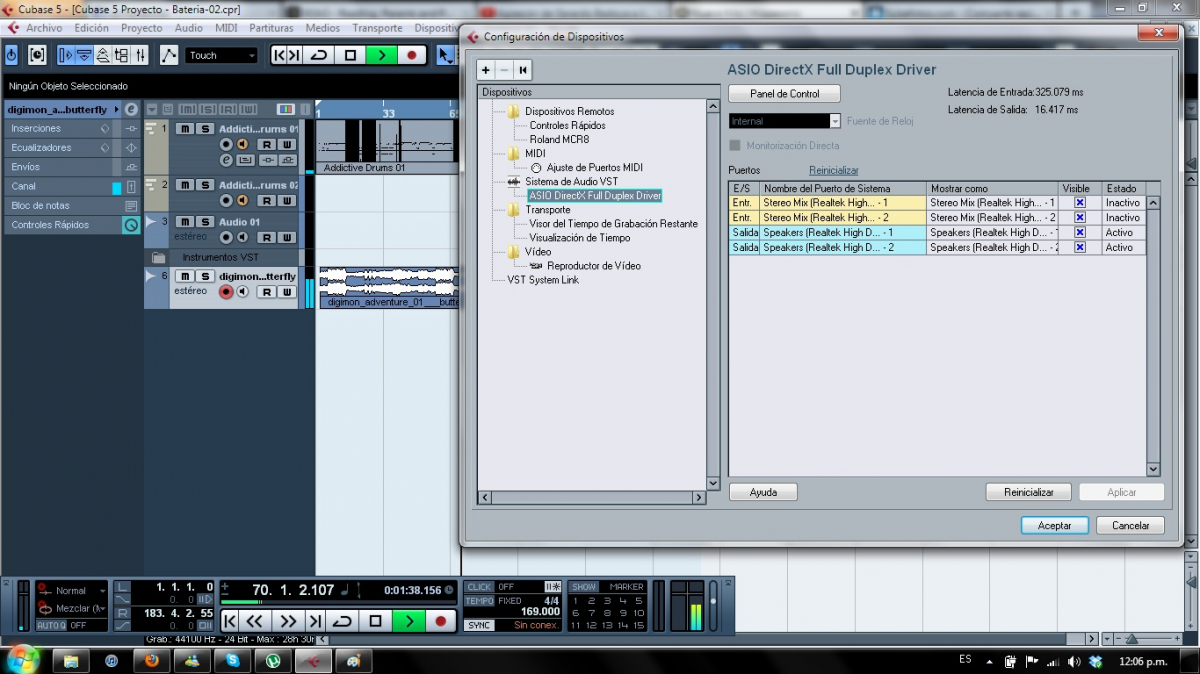Image resolution: width=1200 pixels, height=674 pixels.
Task: Click the Controles Rápidos knob icon in inspector
Action: (130, 225)
